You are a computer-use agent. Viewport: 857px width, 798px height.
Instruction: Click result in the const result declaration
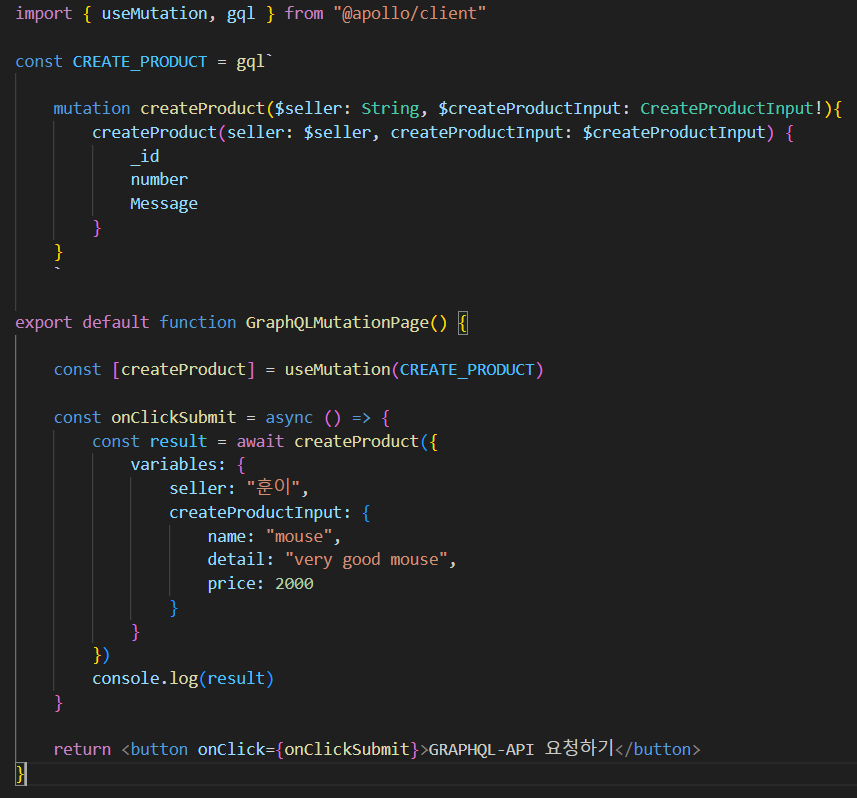[x=178, y=441]
